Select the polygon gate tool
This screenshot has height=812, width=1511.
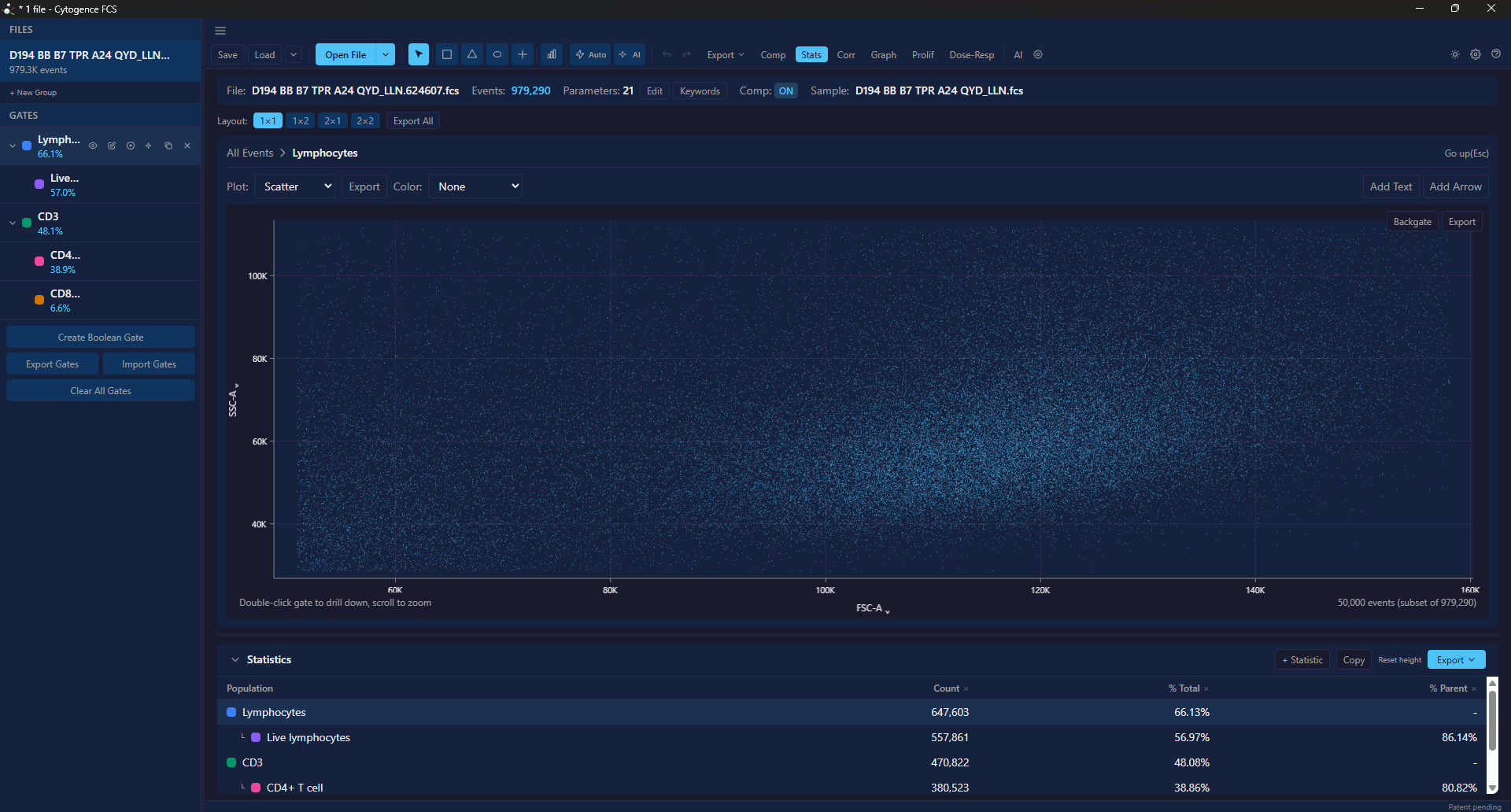[x=472, y=54]
